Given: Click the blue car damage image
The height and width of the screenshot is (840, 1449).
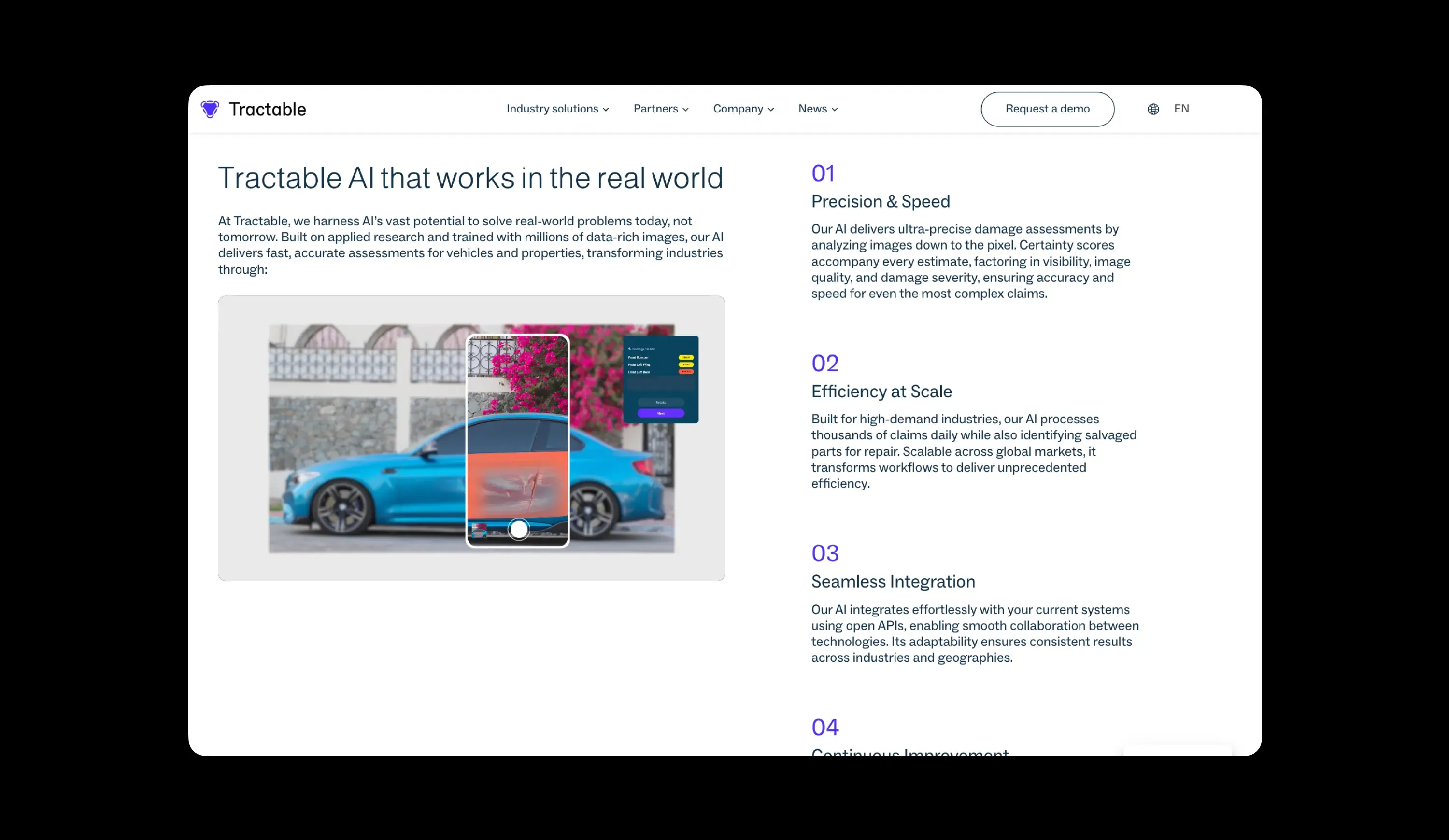Looking at the screenshot, I should pos(471,438).
